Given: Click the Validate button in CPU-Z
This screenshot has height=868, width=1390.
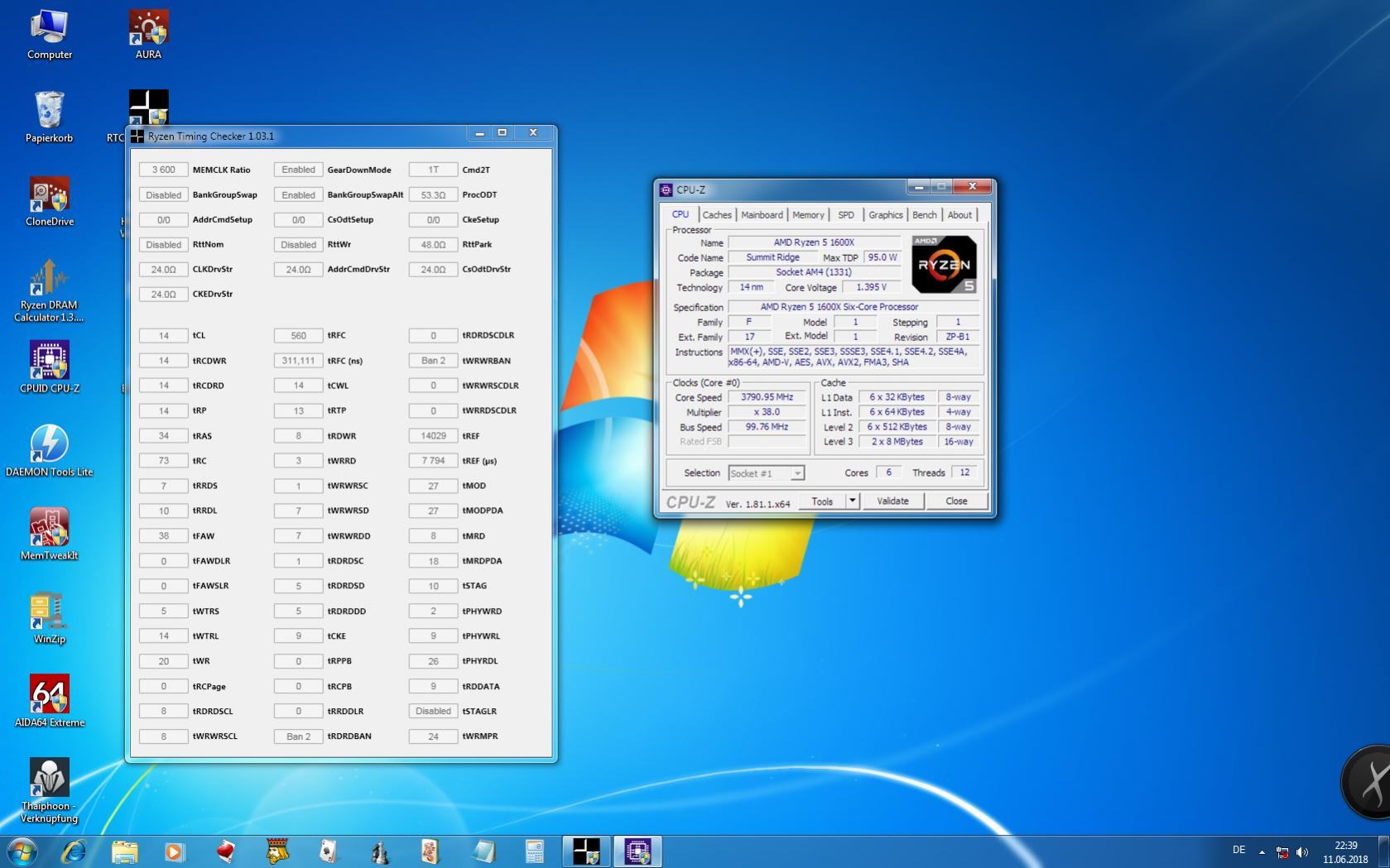Looking at the screenshot, I should point(892,501).
